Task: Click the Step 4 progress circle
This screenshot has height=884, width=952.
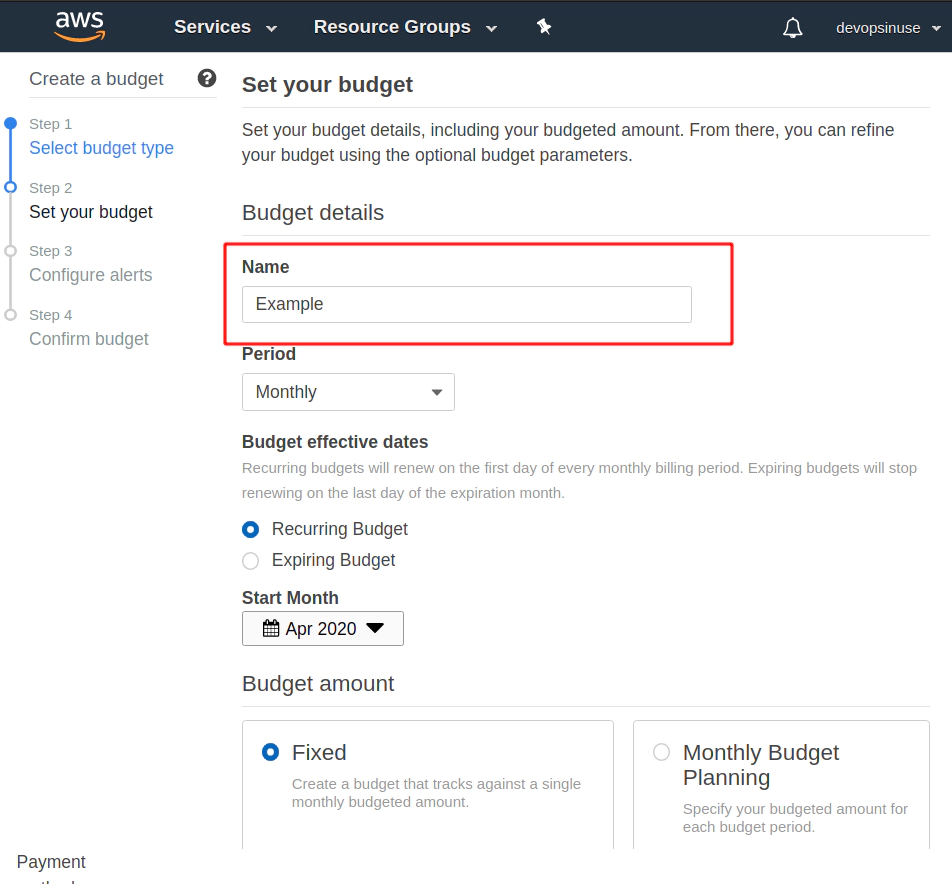Action: click(x=10, y=314)
